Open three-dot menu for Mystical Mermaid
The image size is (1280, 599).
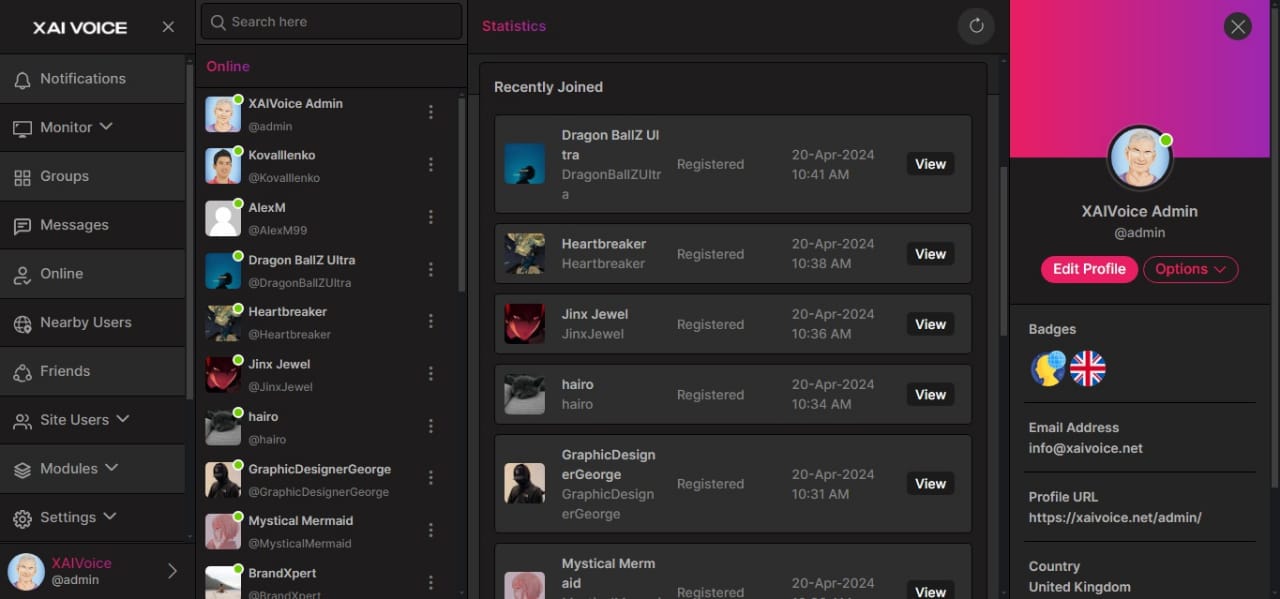coord(431,530)
